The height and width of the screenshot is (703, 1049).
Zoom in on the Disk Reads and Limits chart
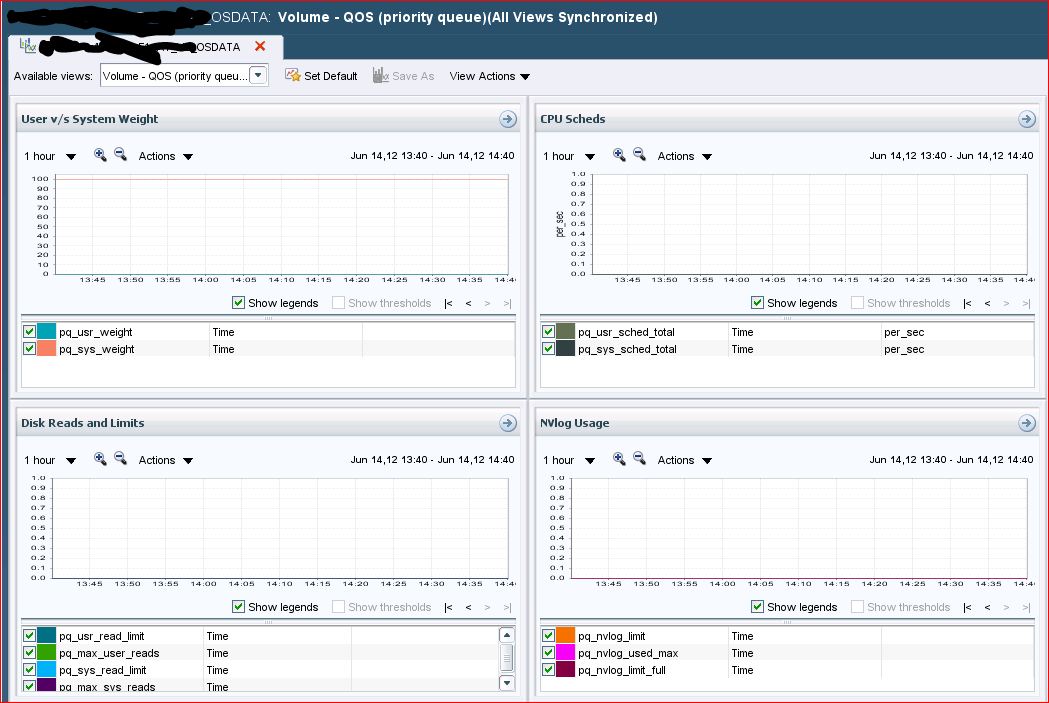[100, 459]
